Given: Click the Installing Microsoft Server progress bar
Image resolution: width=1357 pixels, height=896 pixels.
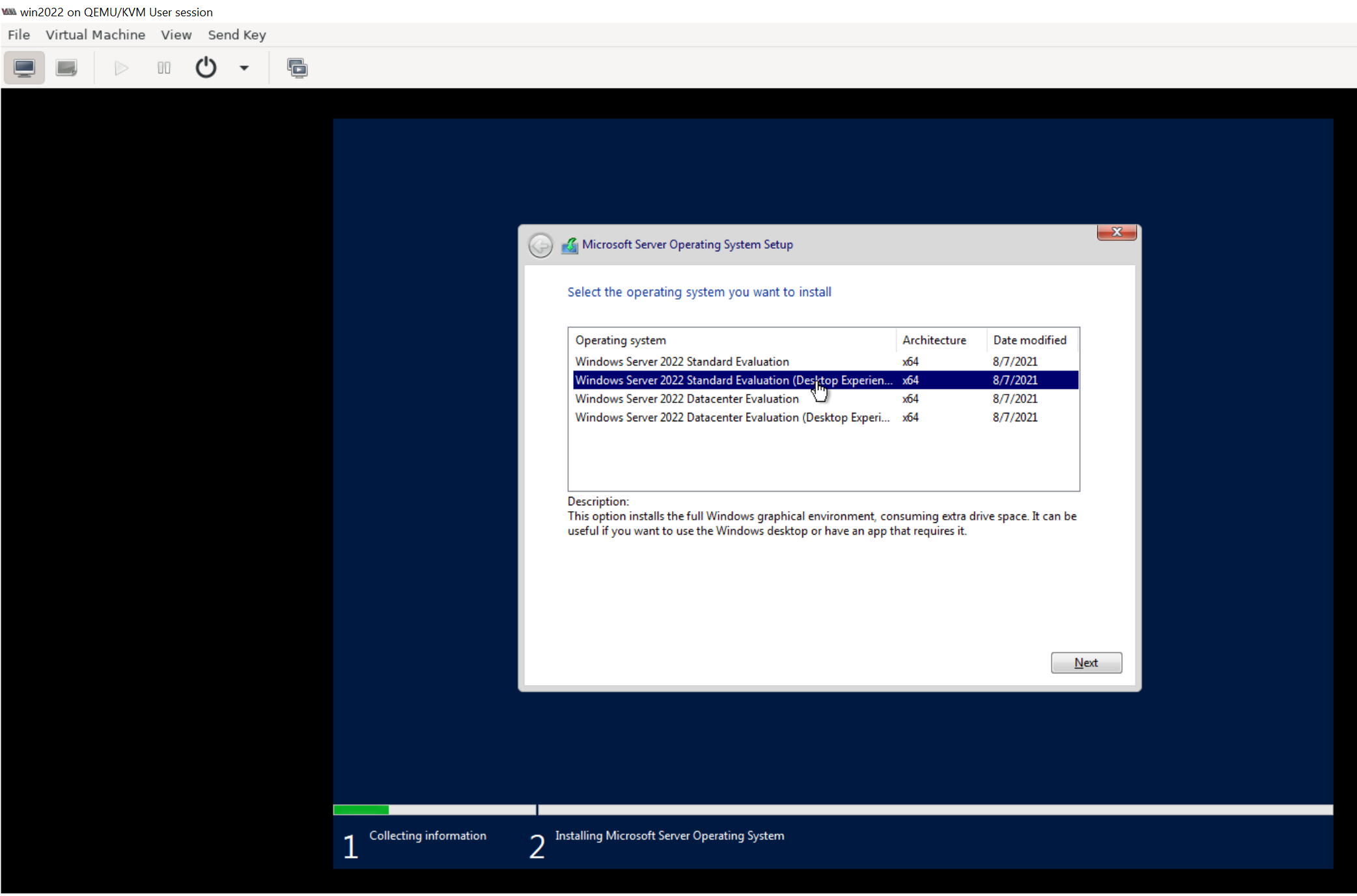Looking at the screenshot, I should point(936,809).
